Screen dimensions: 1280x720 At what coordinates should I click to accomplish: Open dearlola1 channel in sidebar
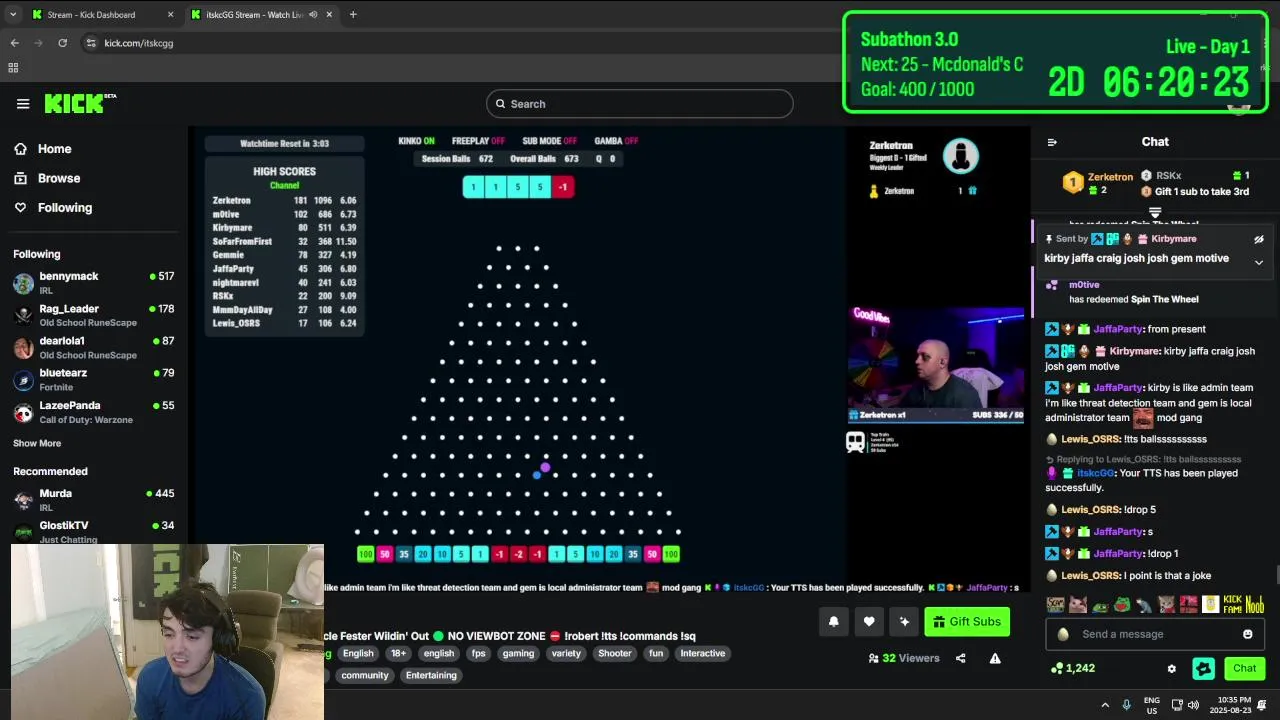94,348
